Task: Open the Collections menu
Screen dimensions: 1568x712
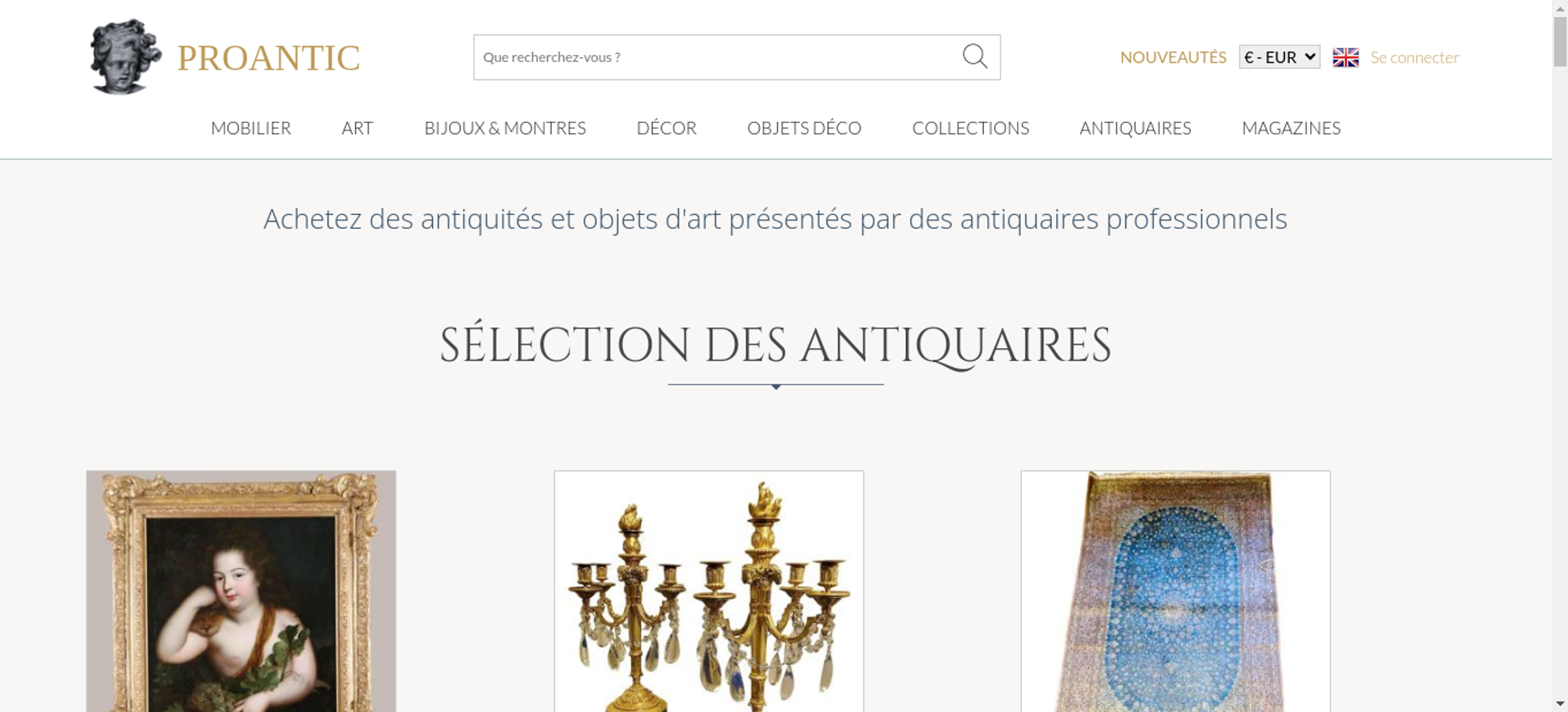Action: tap(971, 128)
